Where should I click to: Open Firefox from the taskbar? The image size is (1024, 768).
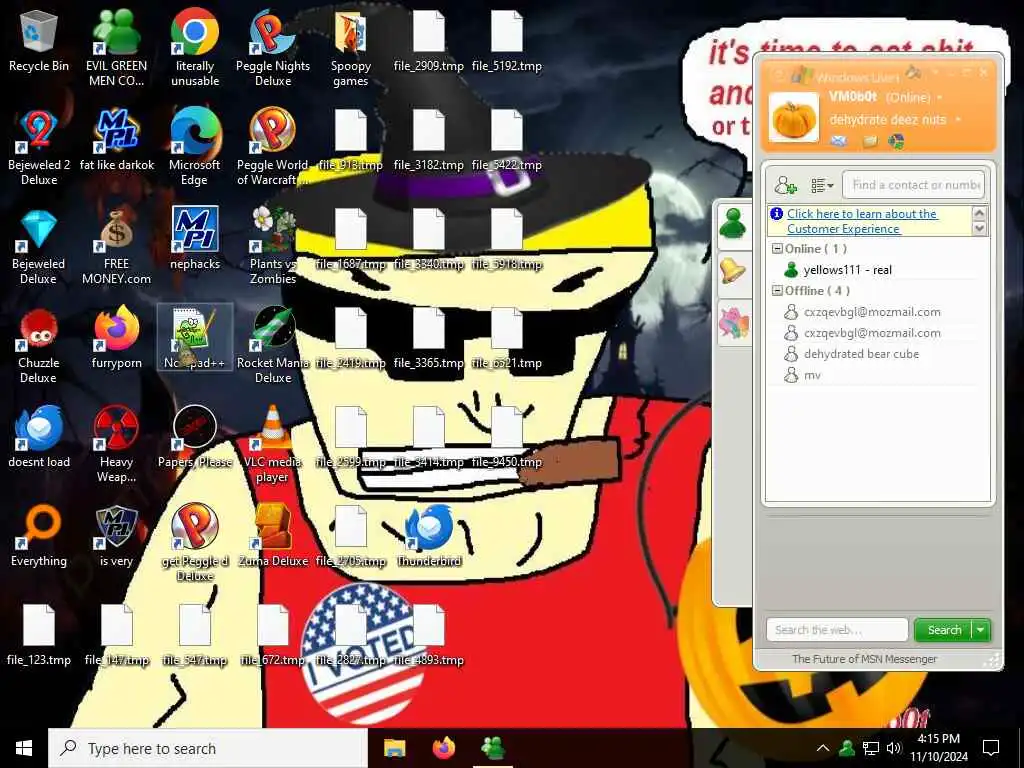[x=444, y=748]
